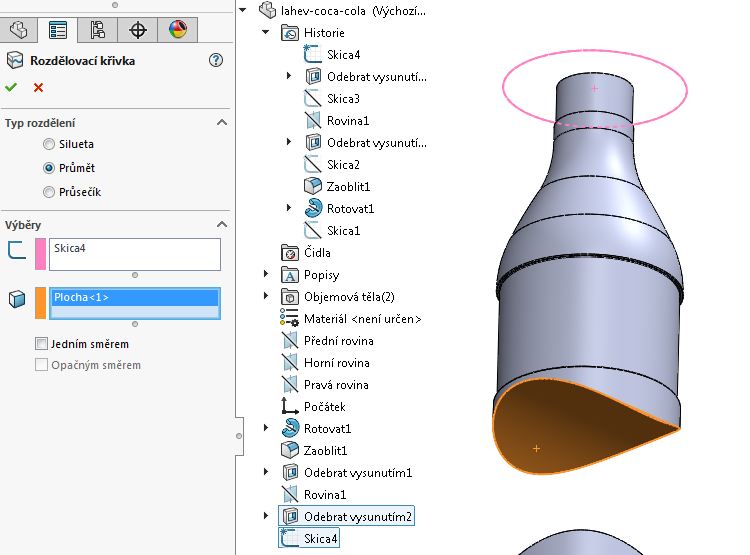Click the Skica1 sketch icon
This screenshot has width=750, height=555.
(313, 231)
